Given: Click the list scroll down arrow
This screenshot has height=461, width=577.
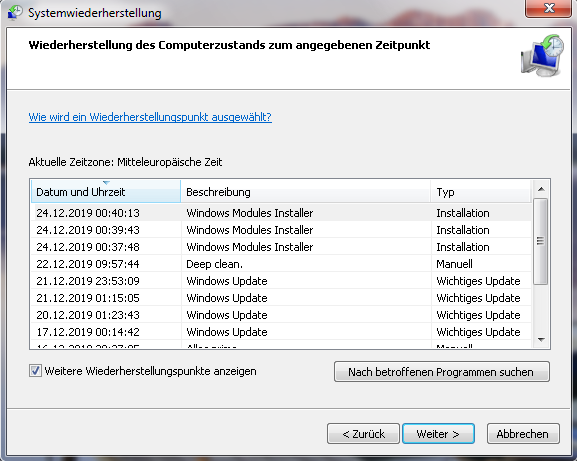Looking at the screenshot, I should (541, 340).
